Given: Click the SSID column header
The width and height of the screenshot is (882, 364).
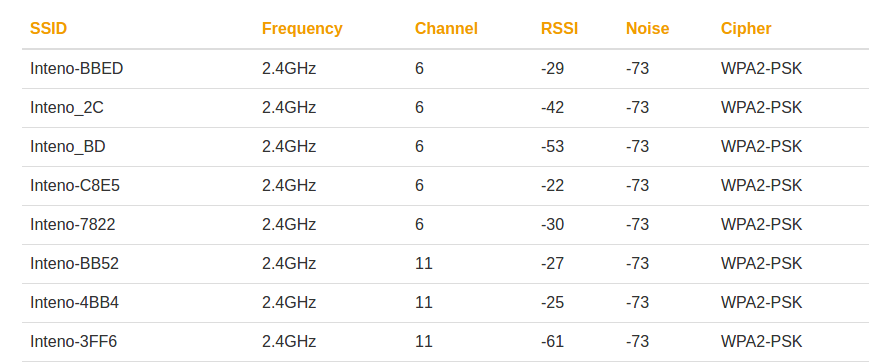Looking at the screenshot, I should pos(48,29).
